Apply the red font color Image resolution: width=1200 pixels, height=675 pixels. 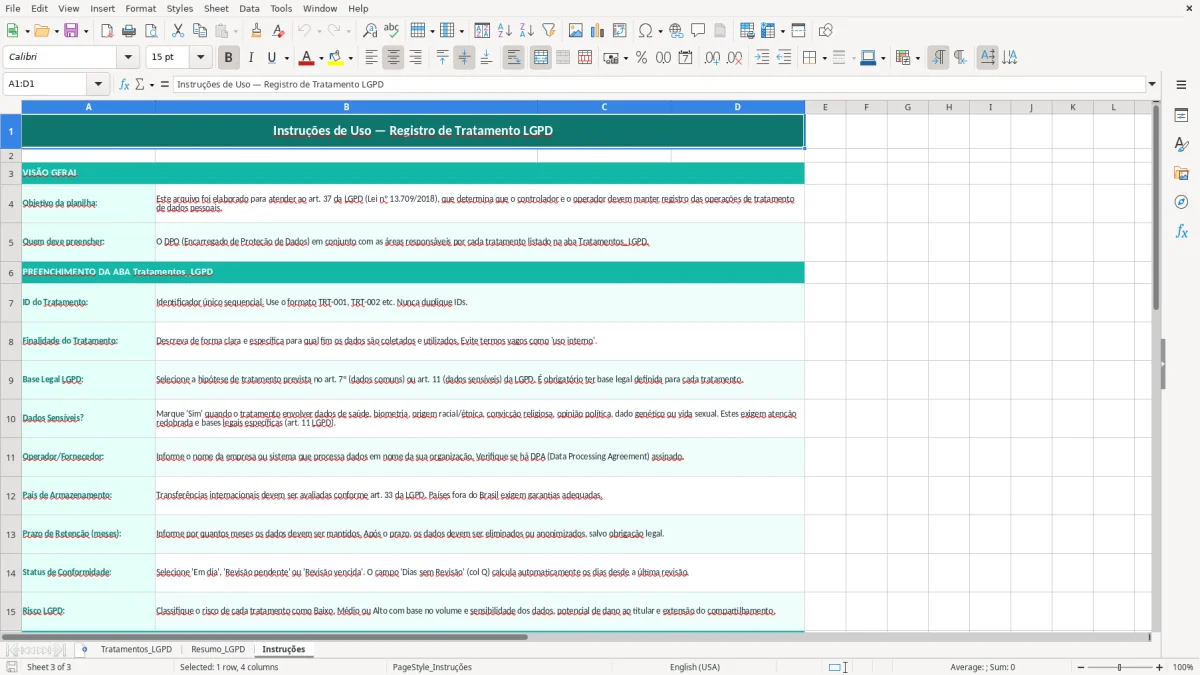307,58
